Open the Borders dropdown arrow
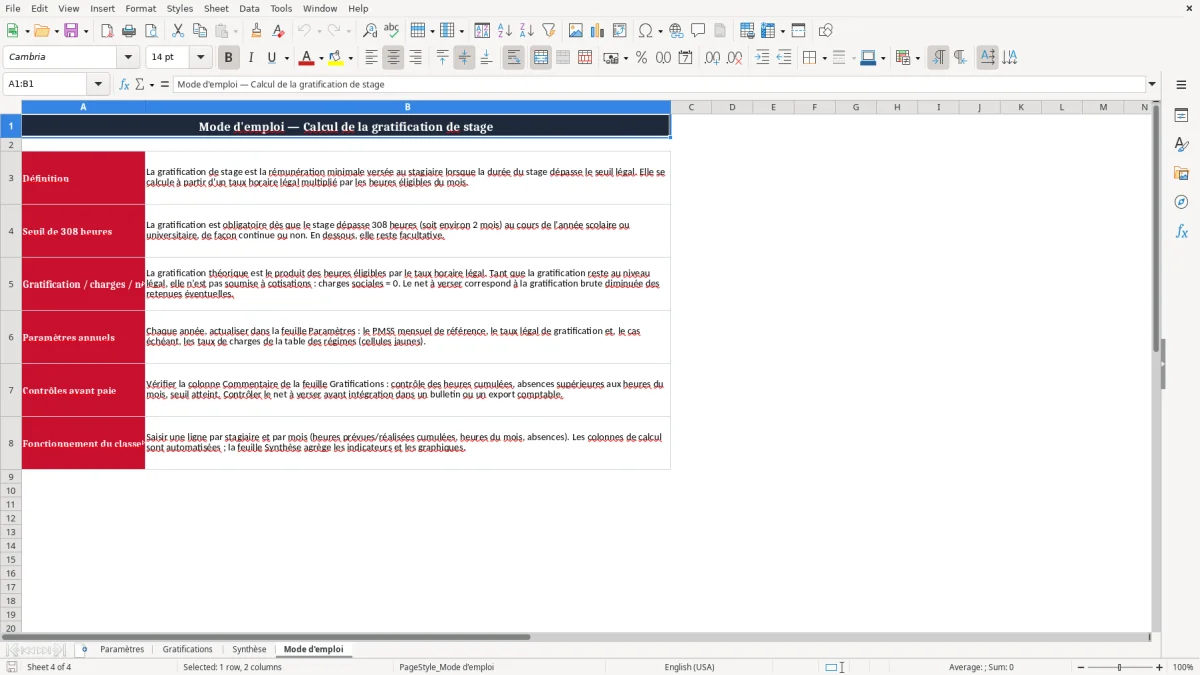Image resolution: width=1200 pixels, height=675 pixels. 823,58
